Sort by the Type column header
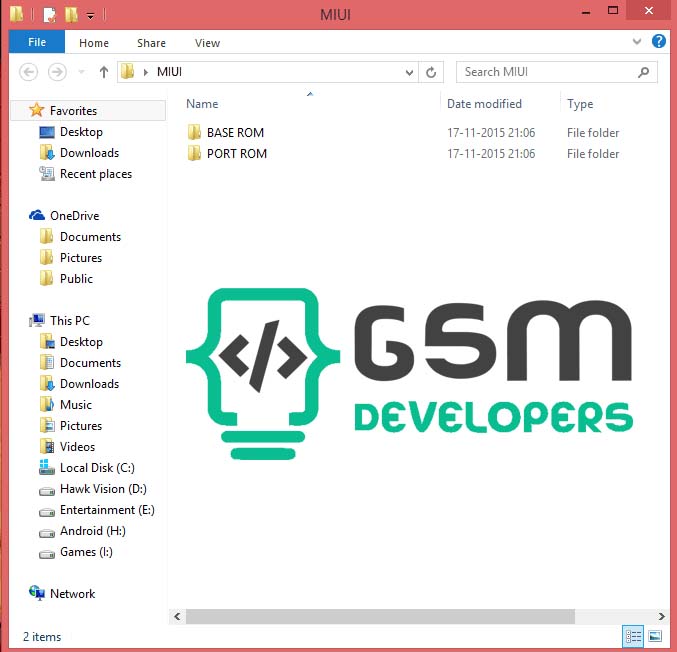 click(x=580, y=104)
